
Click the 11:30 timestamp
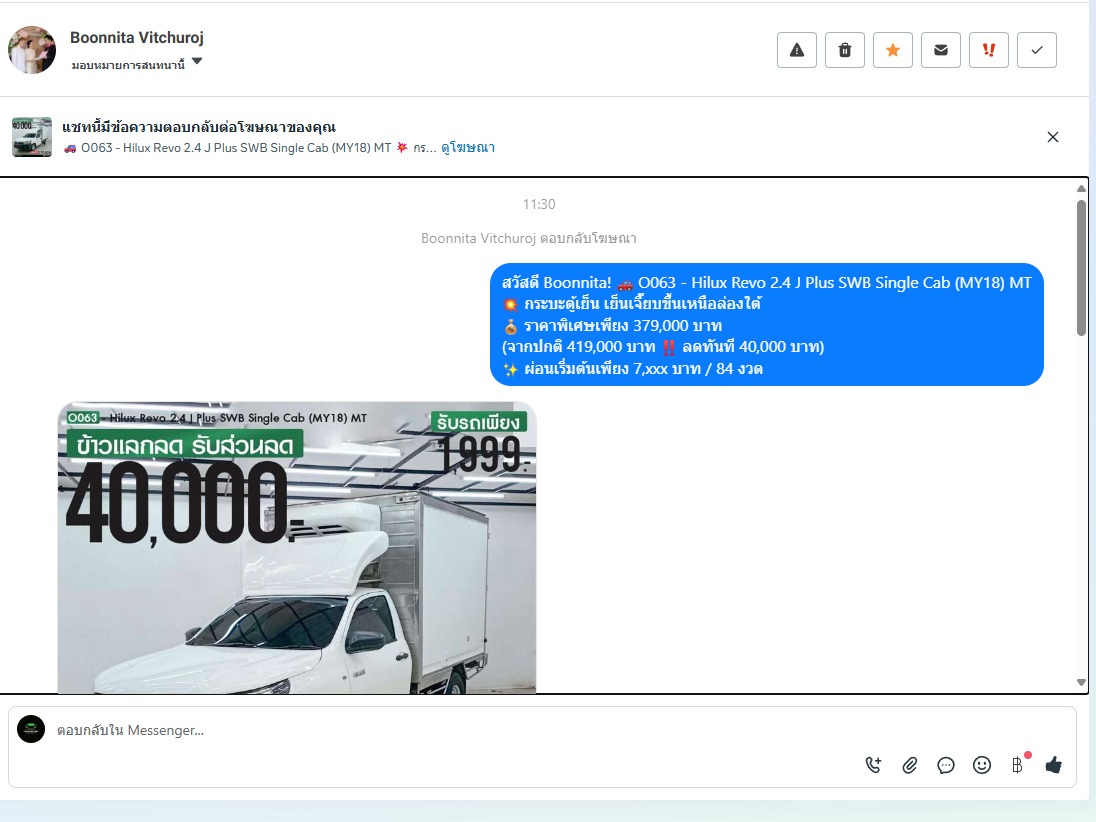539,204
